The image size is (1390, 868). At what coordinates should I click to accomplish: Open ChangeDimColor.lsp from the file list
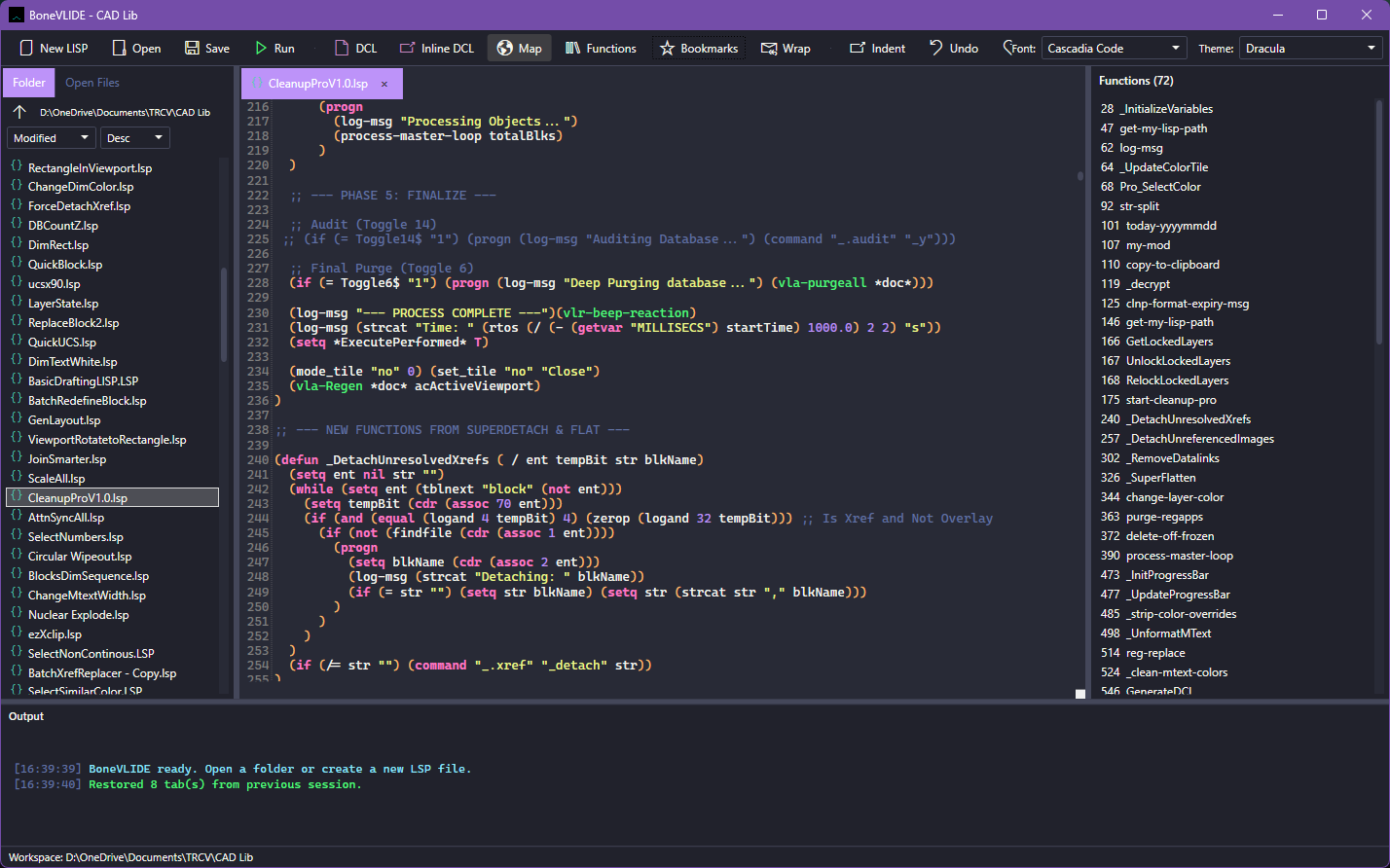[81, 187]
